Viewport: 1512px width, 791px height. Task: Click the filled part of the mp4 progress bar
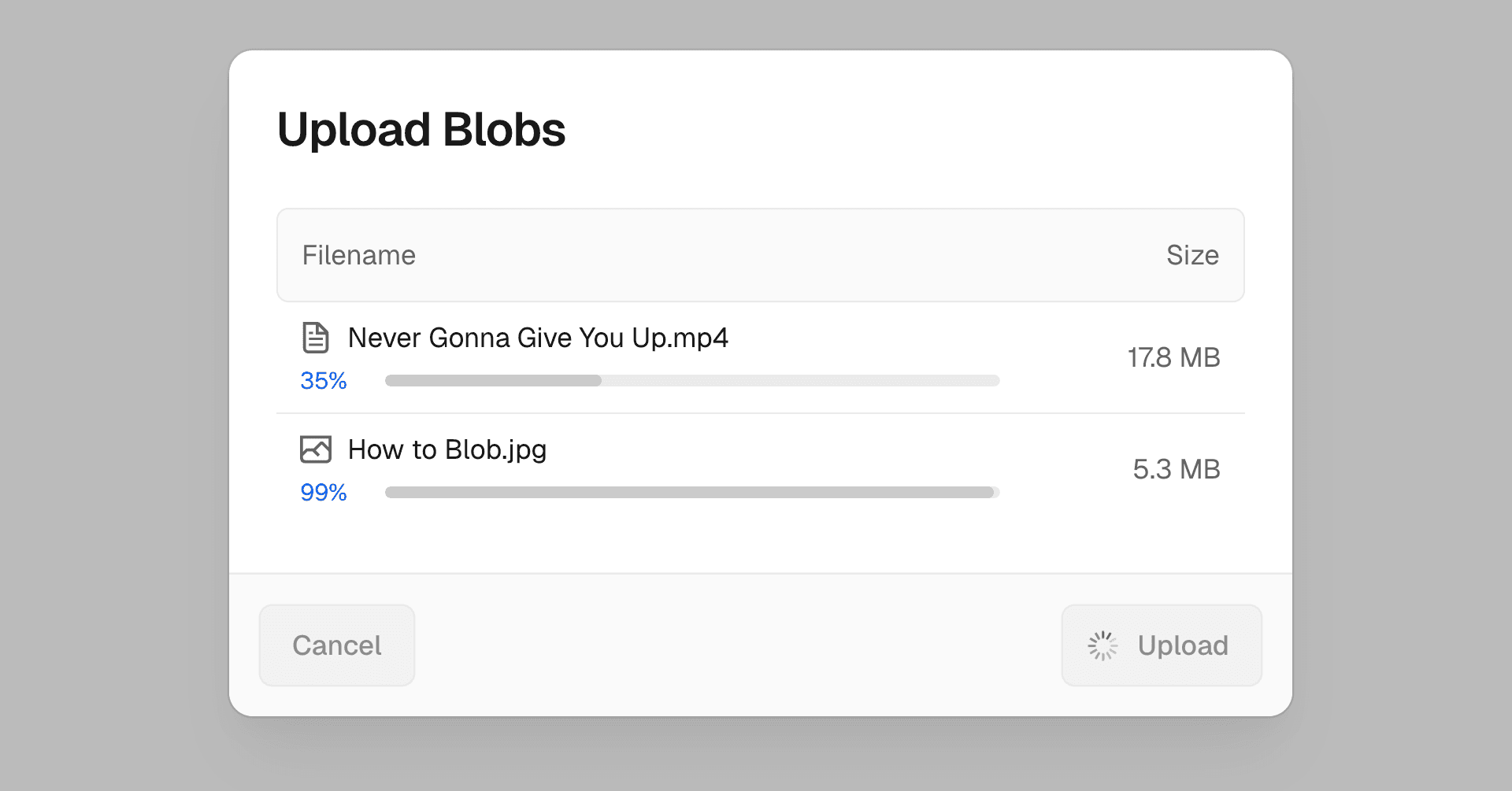[x=493, y=381]
